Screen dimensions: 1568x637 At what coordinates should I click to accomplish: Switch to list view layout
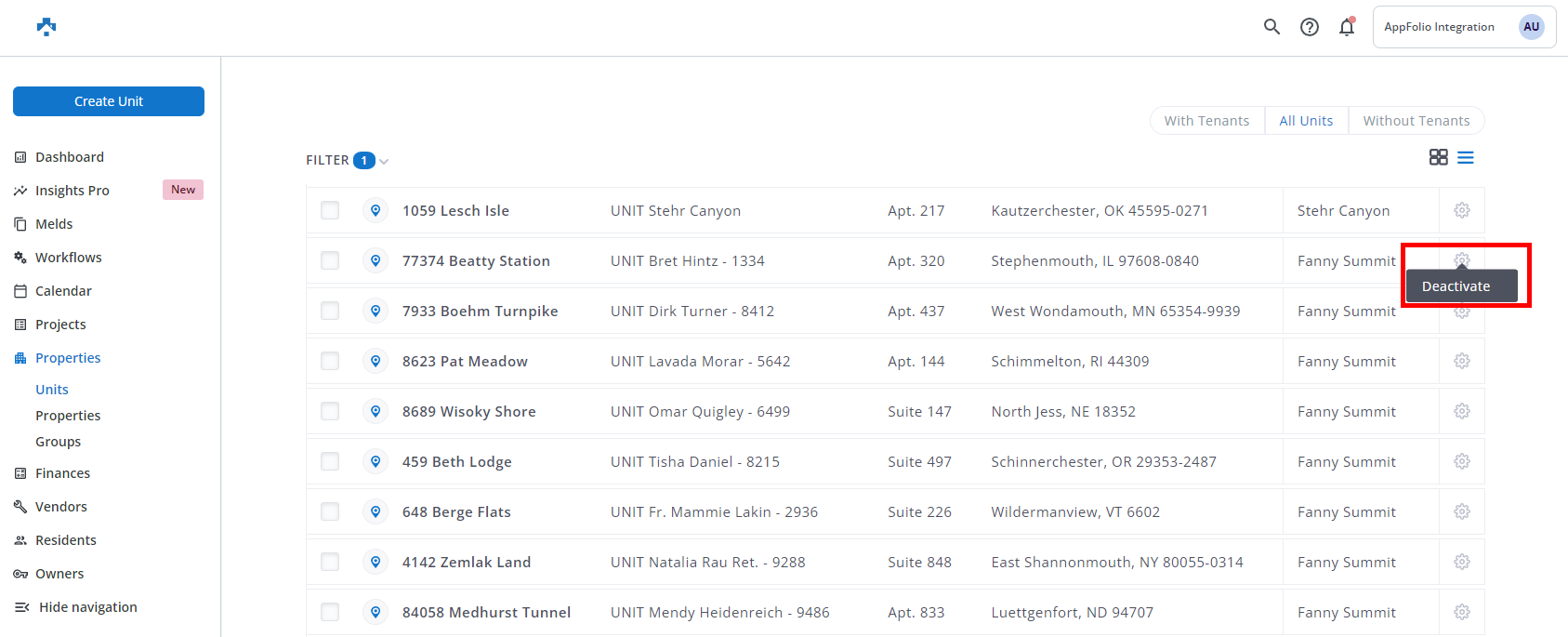1466,158
